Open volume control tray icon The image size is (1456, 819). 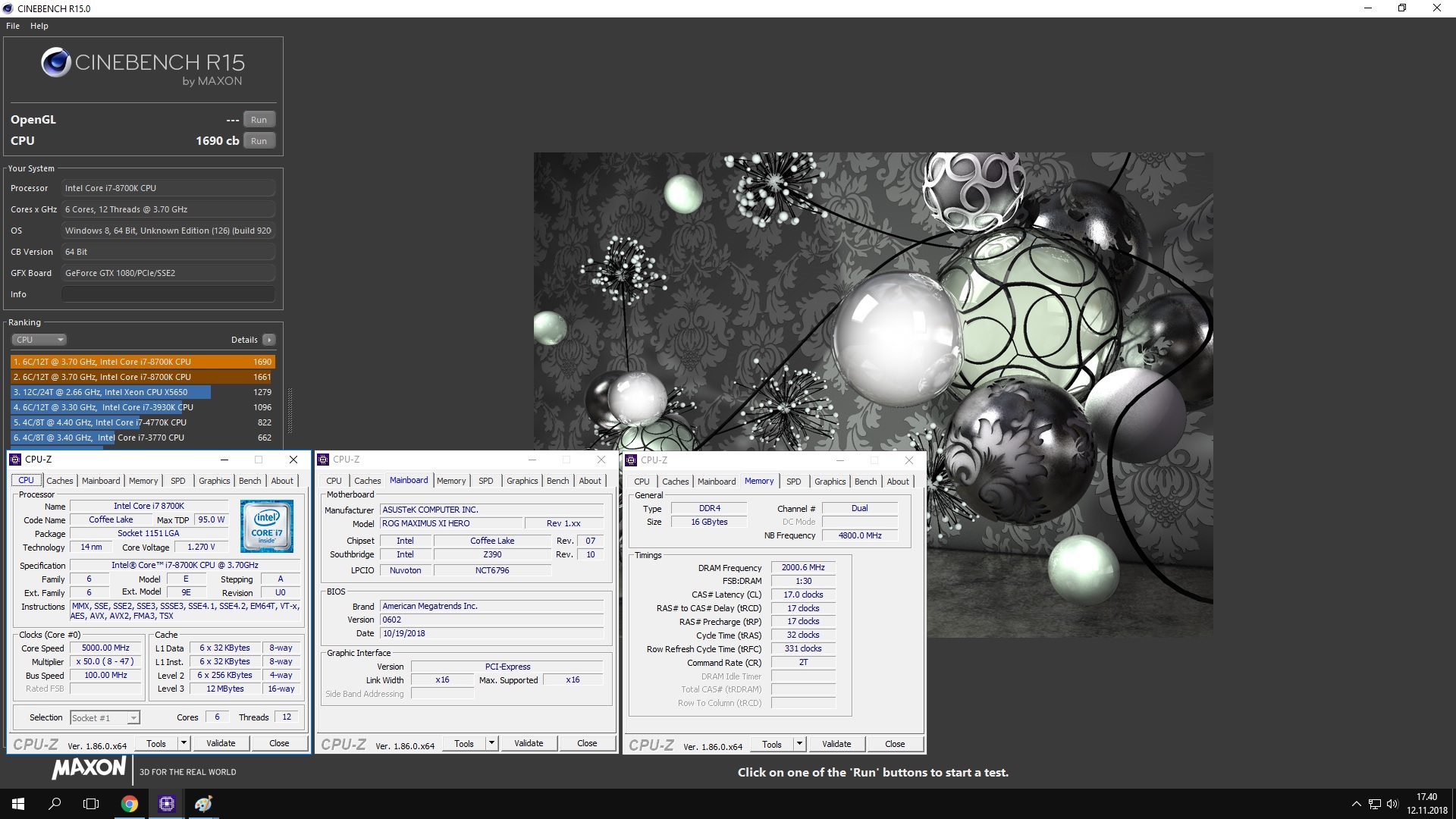click(1392, 804)
